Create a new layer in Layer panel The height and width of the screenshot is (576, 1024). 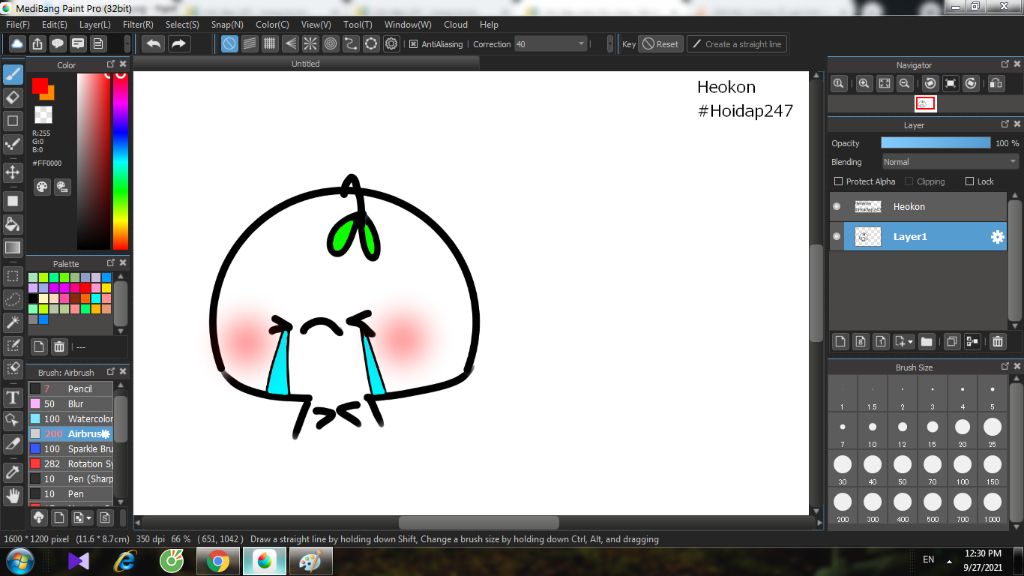coord(840,342)
